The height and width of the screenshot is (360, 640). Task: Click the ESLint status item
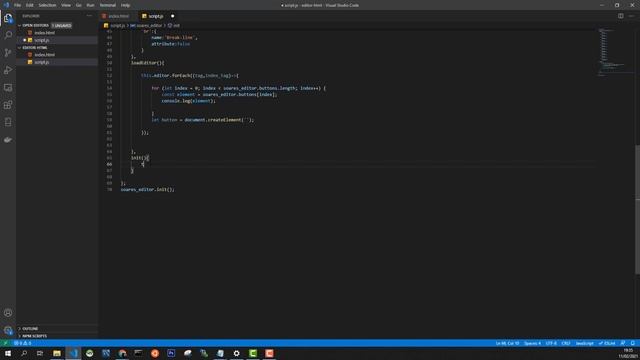tap(607, 343)
